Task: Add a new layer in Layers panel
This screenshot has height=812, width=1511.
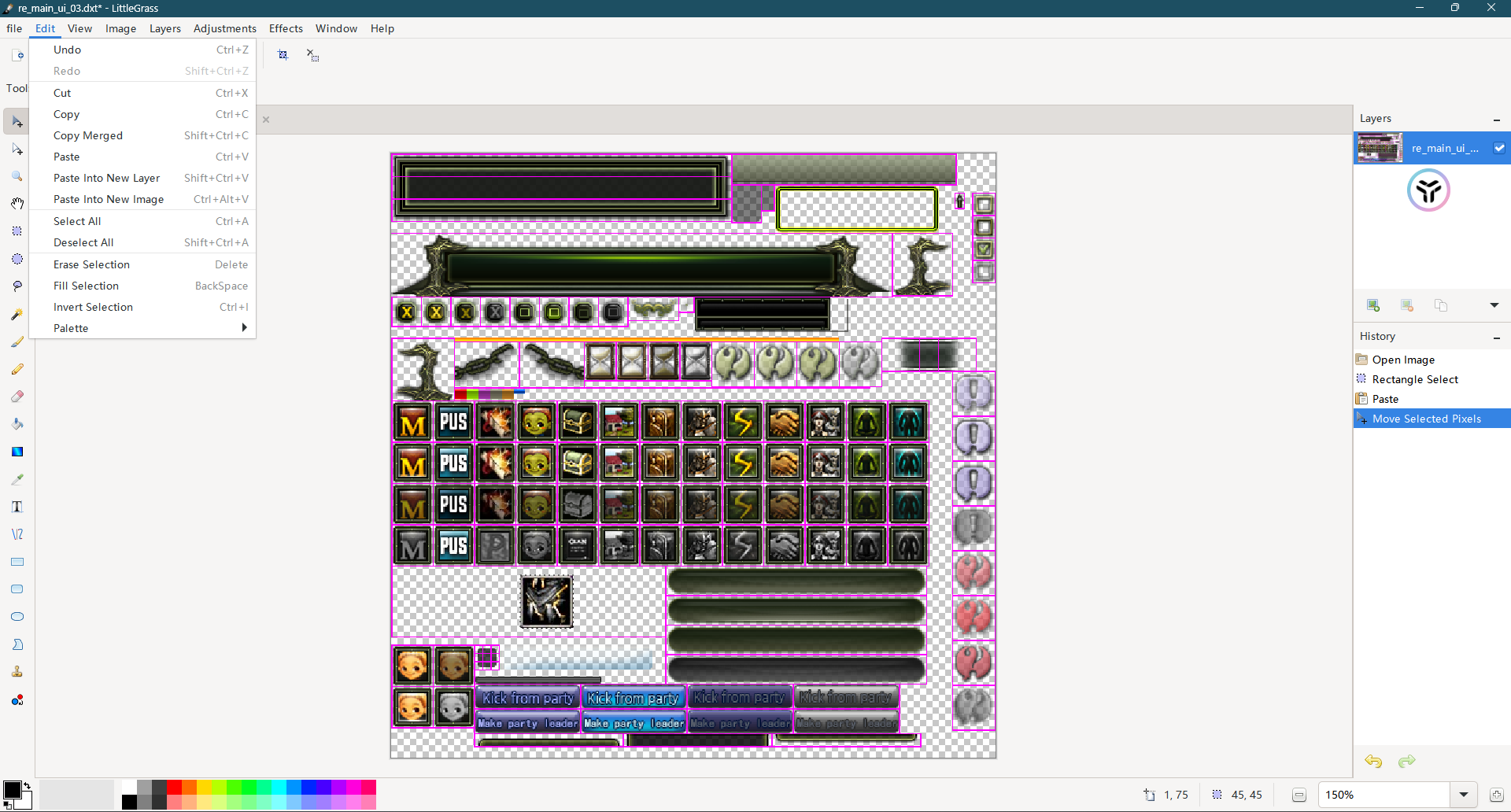Action: coord(1373,305)
